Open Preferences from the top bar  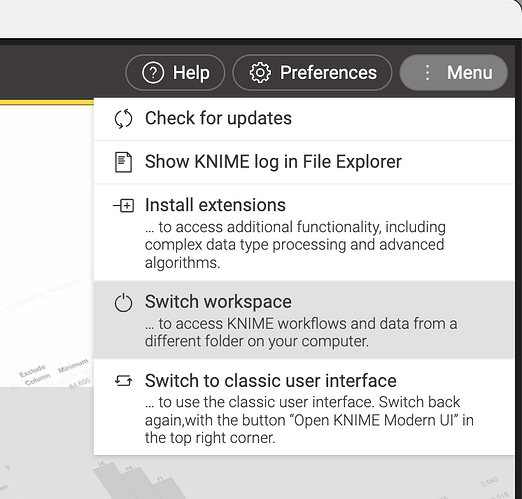click(312, 73)
